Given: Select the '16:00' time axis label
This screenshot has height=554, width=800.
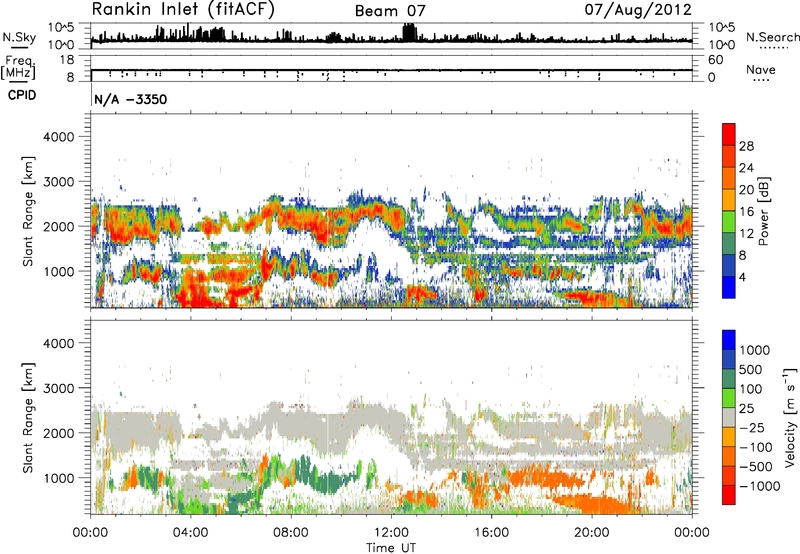Looking at the screenshot, I should coord(491,533).
